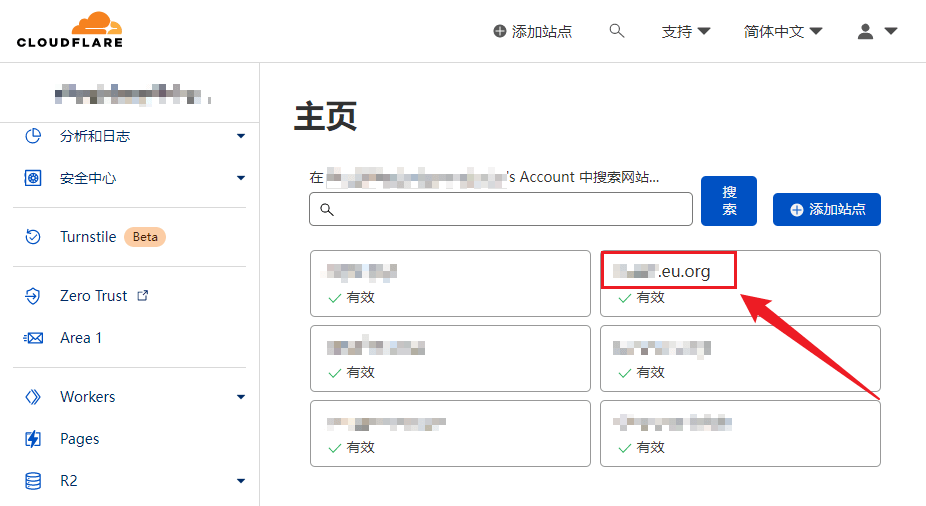Open the 简体中文 language dropdown
Screen dimensions: 926x506
click(783, 31)
